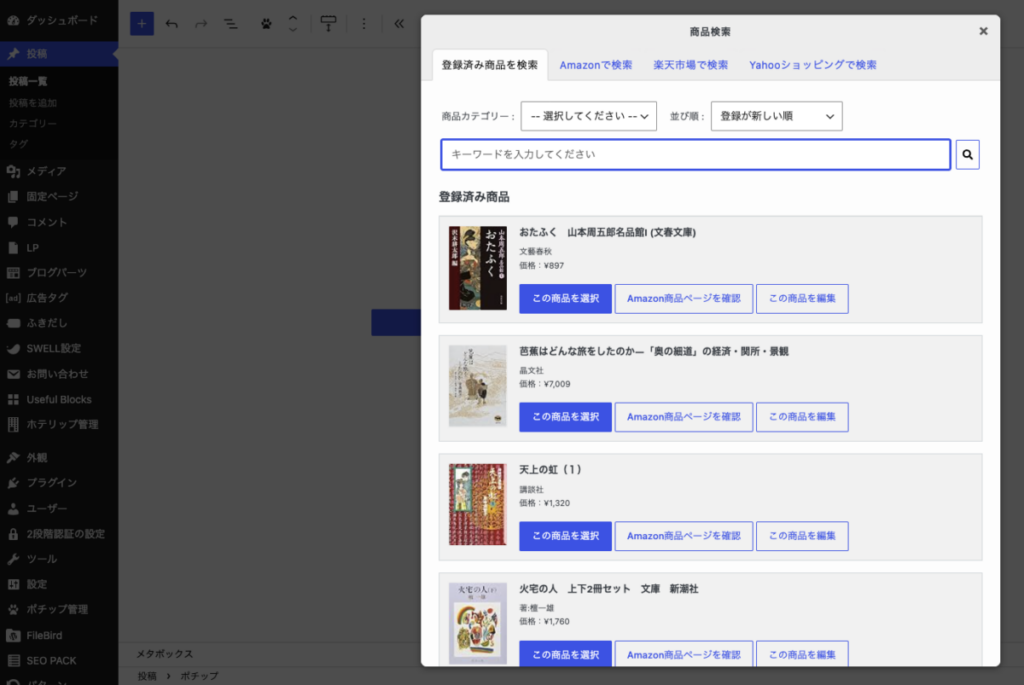Open お問い合わせ in the sidebar
1024x685 pixels.
[x=59, y=374]
